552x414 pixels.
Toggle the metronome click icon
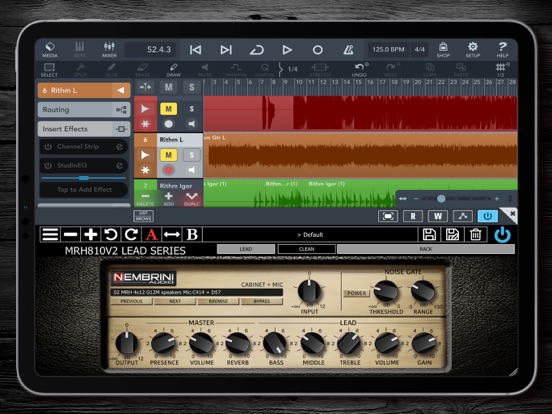348,50
